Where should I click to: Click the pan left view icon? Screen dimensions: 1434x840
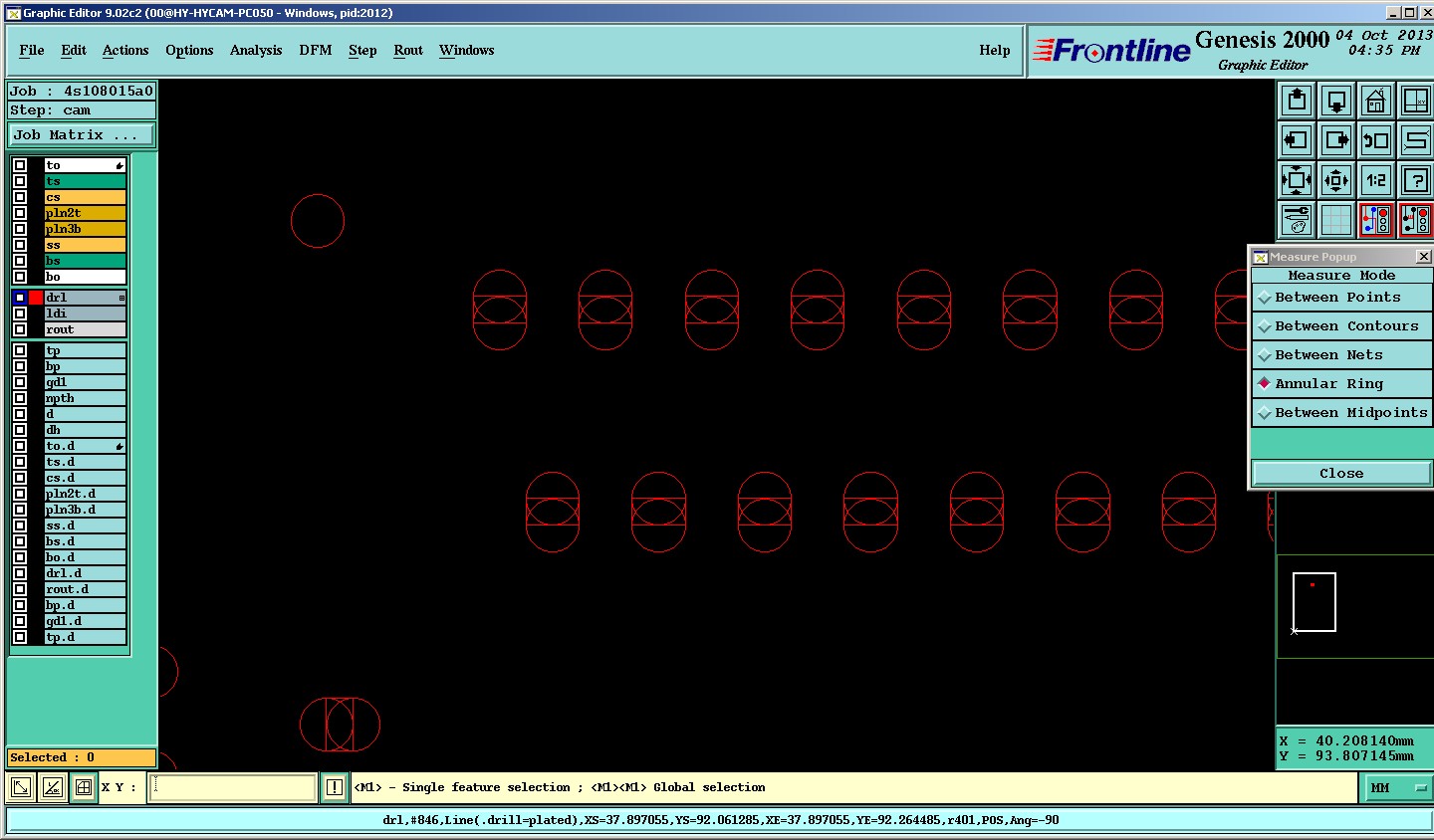[x=1297, y=140]
